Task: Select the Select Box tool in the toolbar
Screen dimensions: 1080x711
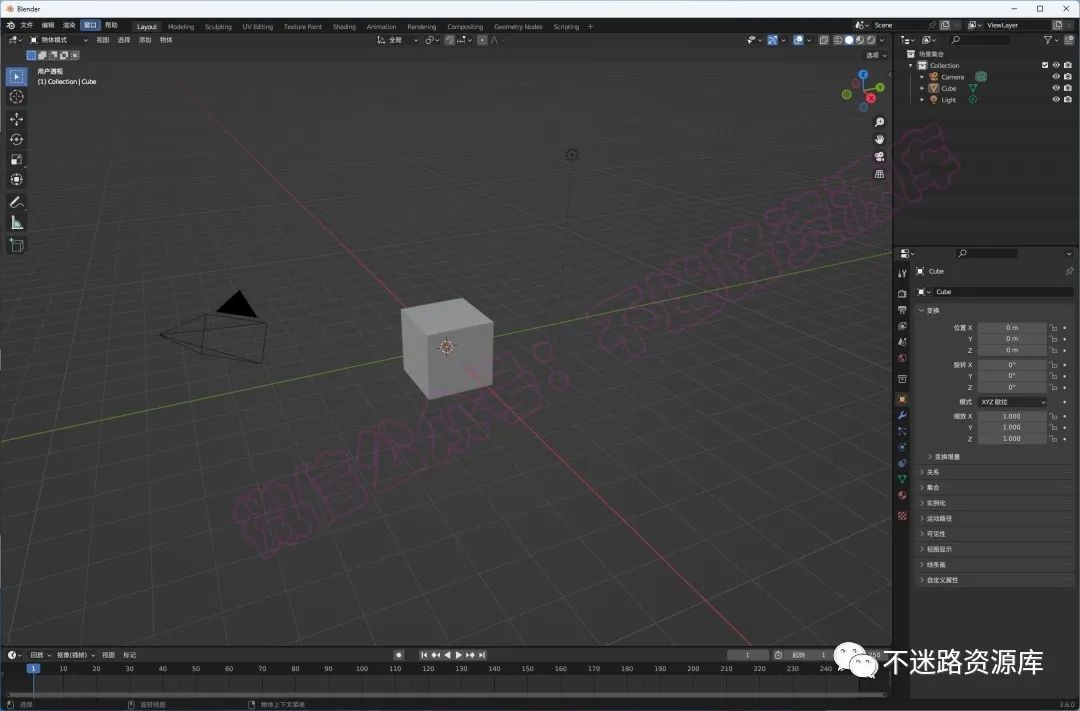Action: (x=17, y=76)
